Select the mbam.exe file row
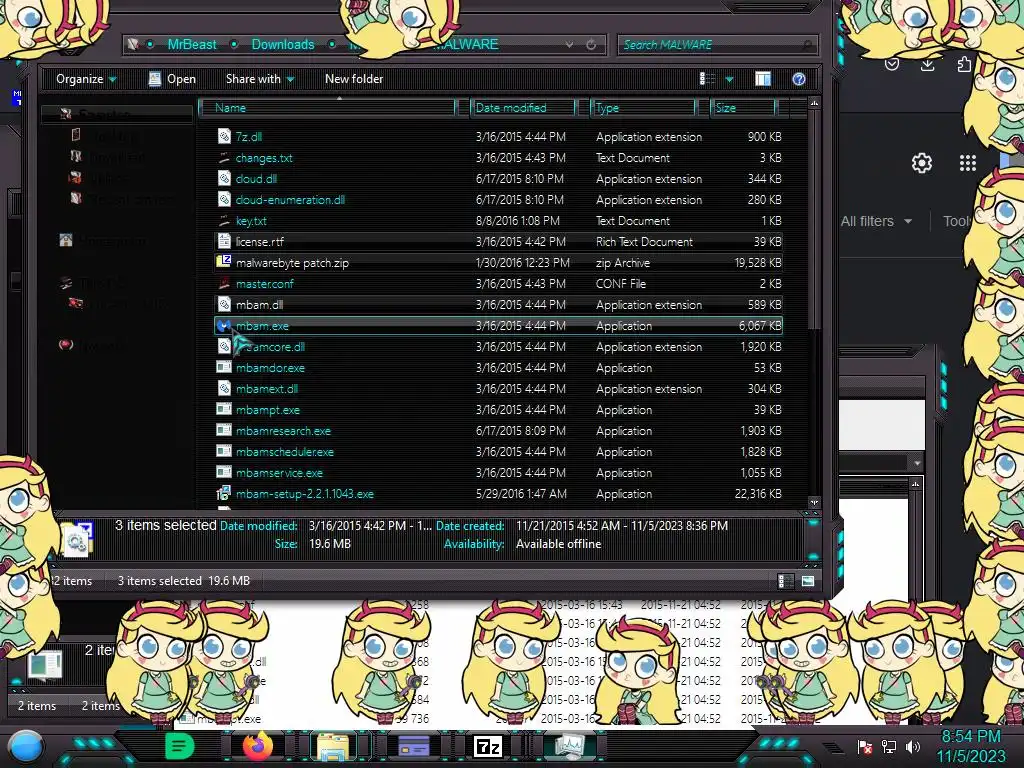This screenshot has width=1024, height=768. coord(498,325)
